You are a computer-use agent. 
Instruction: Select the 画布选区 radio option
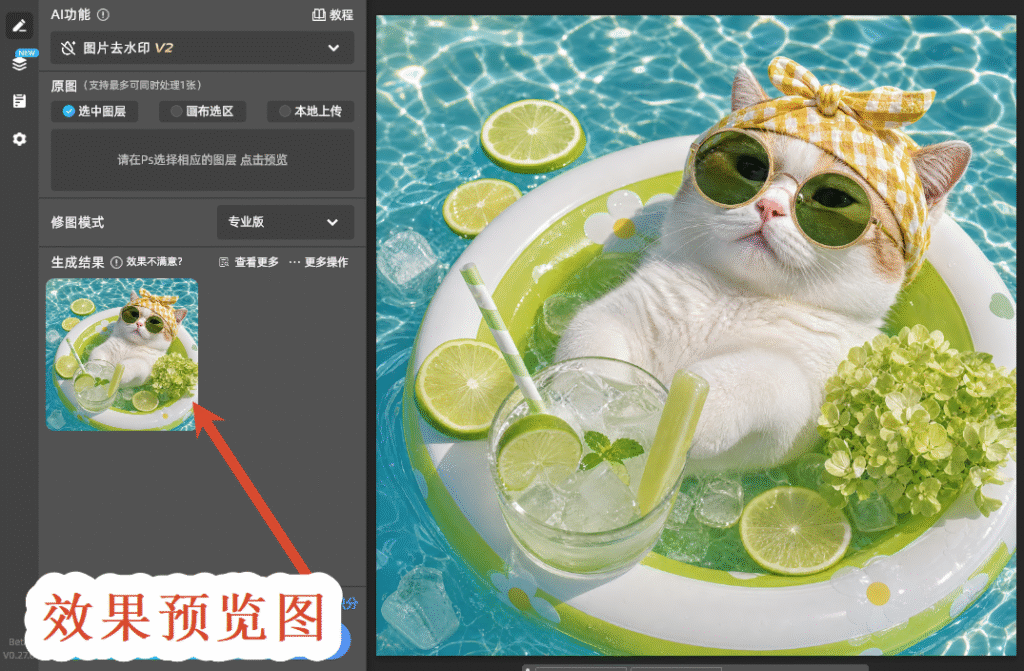(202, 111)
